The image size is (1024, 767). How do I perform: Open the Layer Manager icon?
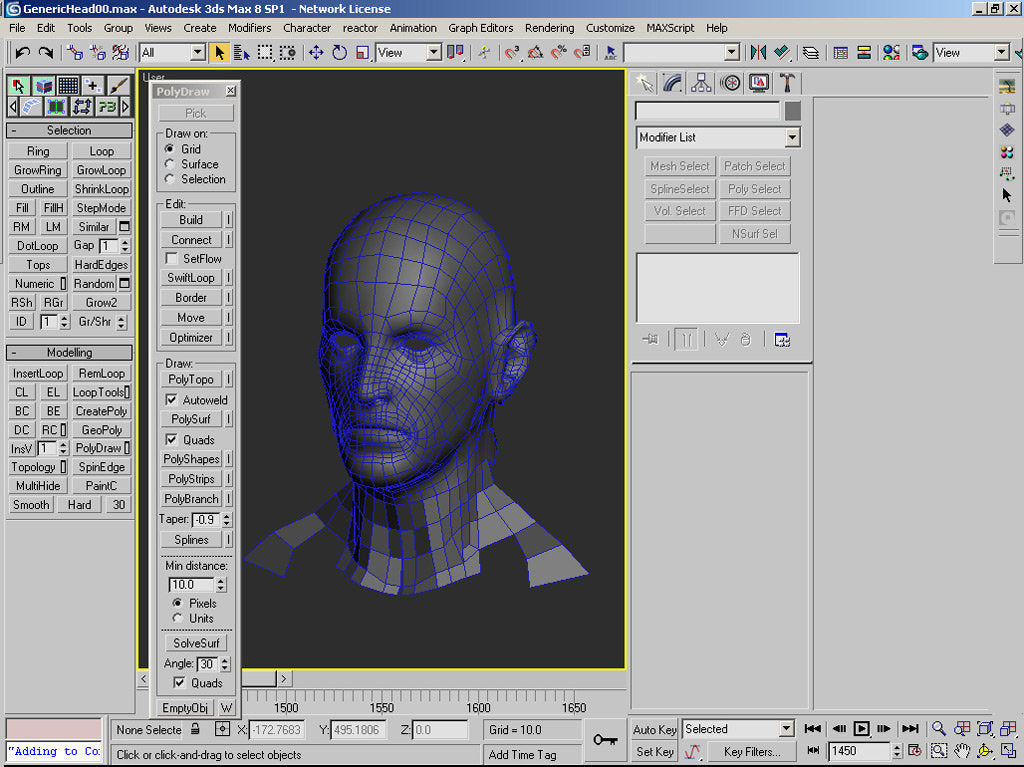tap(811, 52)
